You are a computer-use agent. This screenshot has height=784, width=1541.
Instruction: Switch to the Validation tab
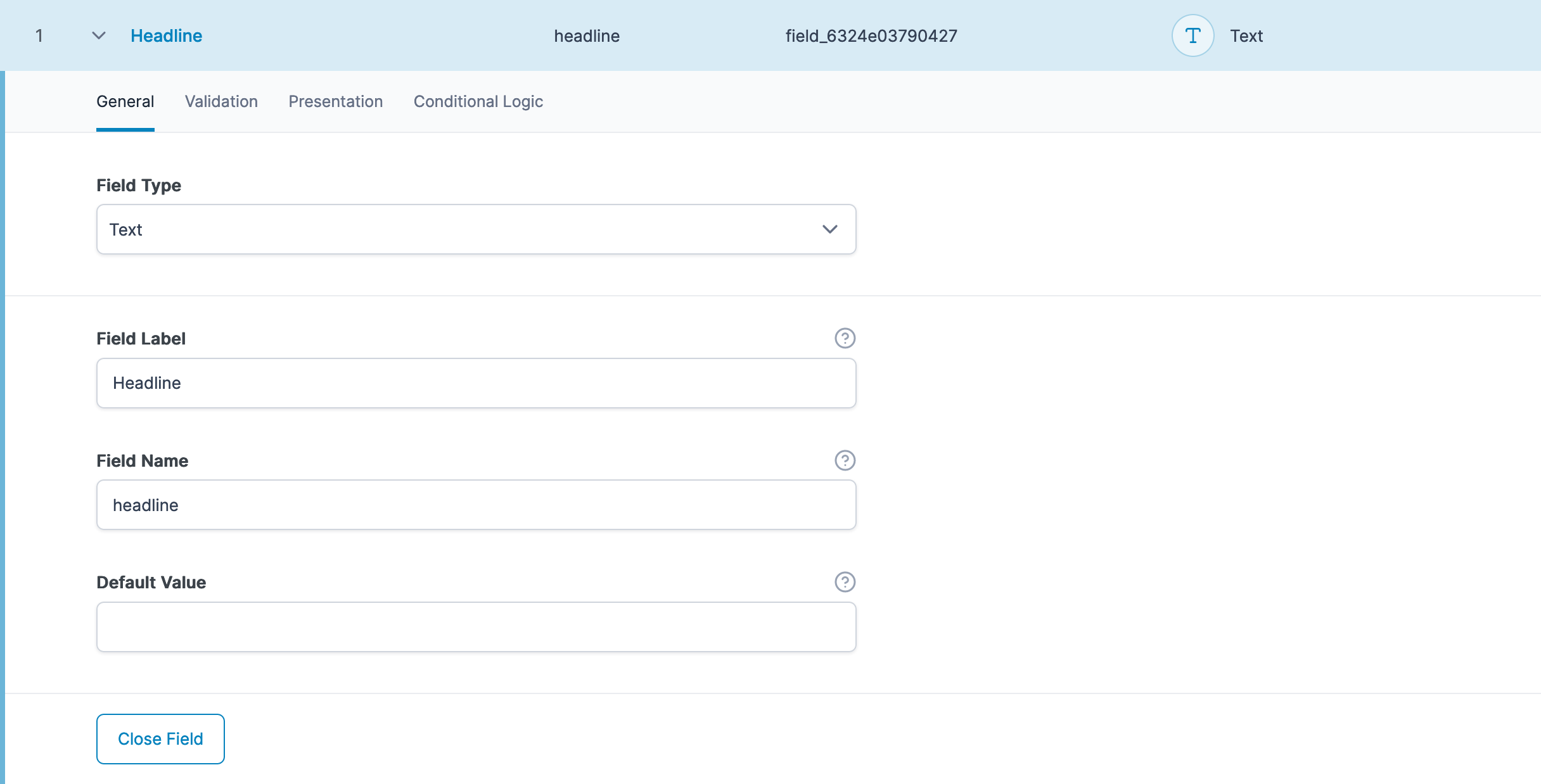pyautogui.click(x=221, y=101)
